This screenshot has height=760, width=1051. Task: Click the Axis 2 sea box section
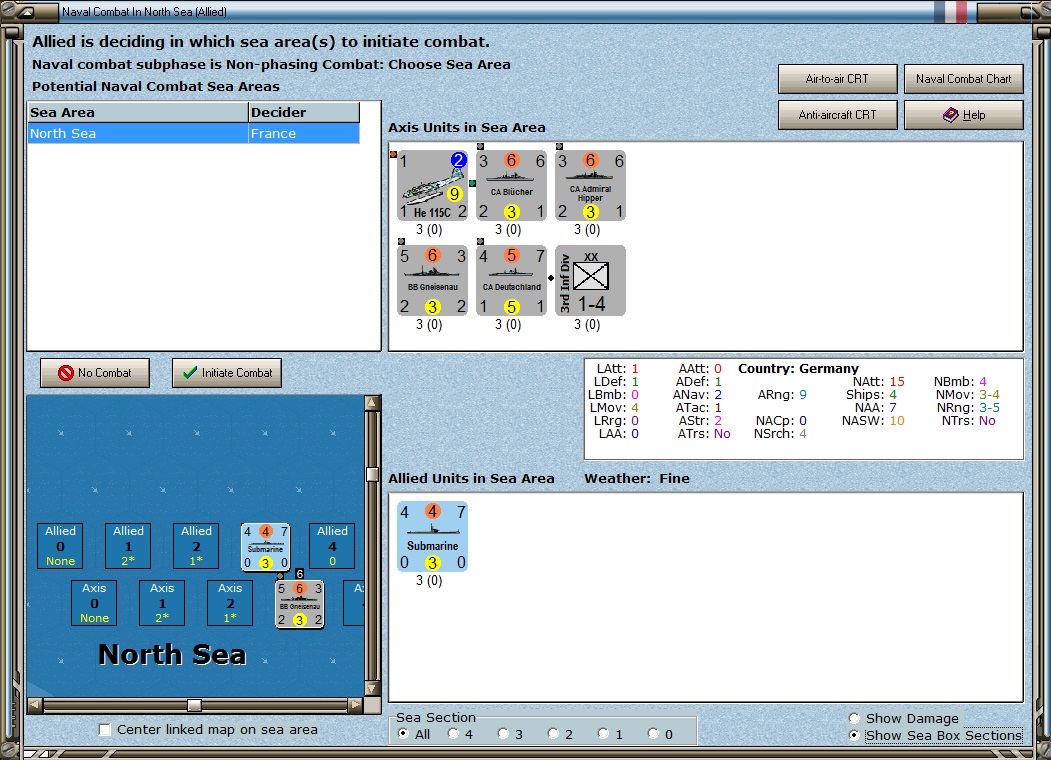pyautogui.click(x=230, y=603)
